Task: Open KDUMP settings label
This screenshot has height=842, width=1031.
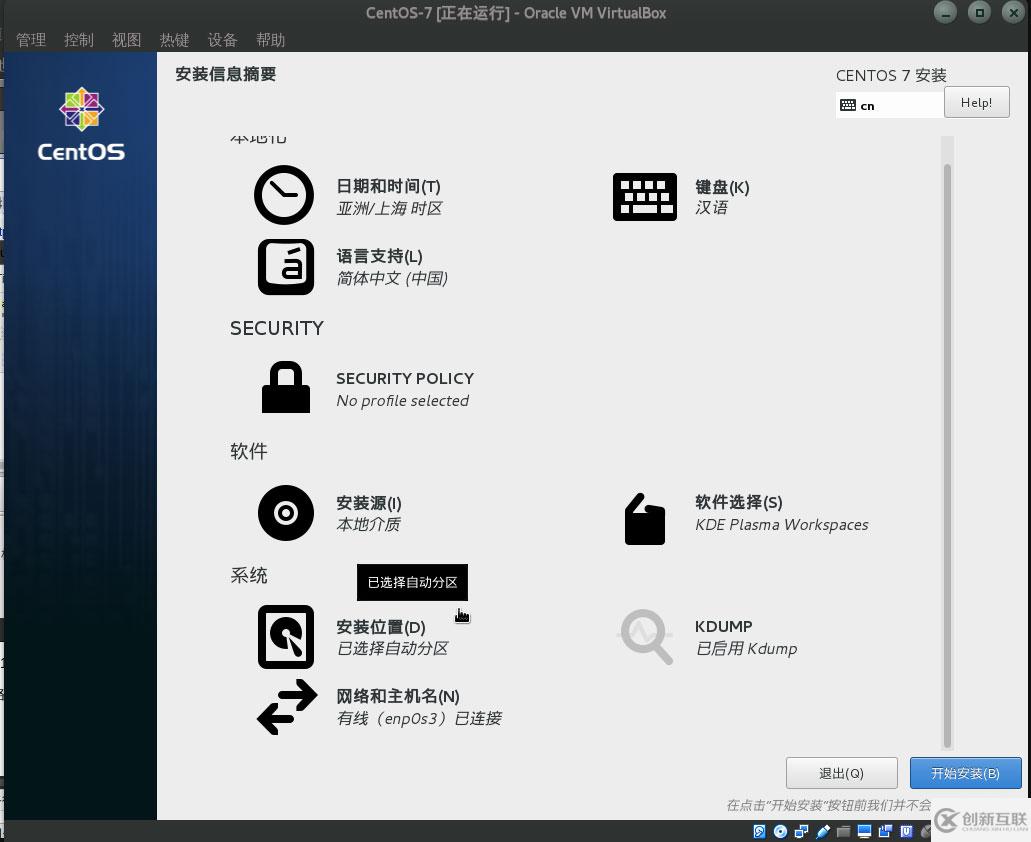Action: pos(723,626)
